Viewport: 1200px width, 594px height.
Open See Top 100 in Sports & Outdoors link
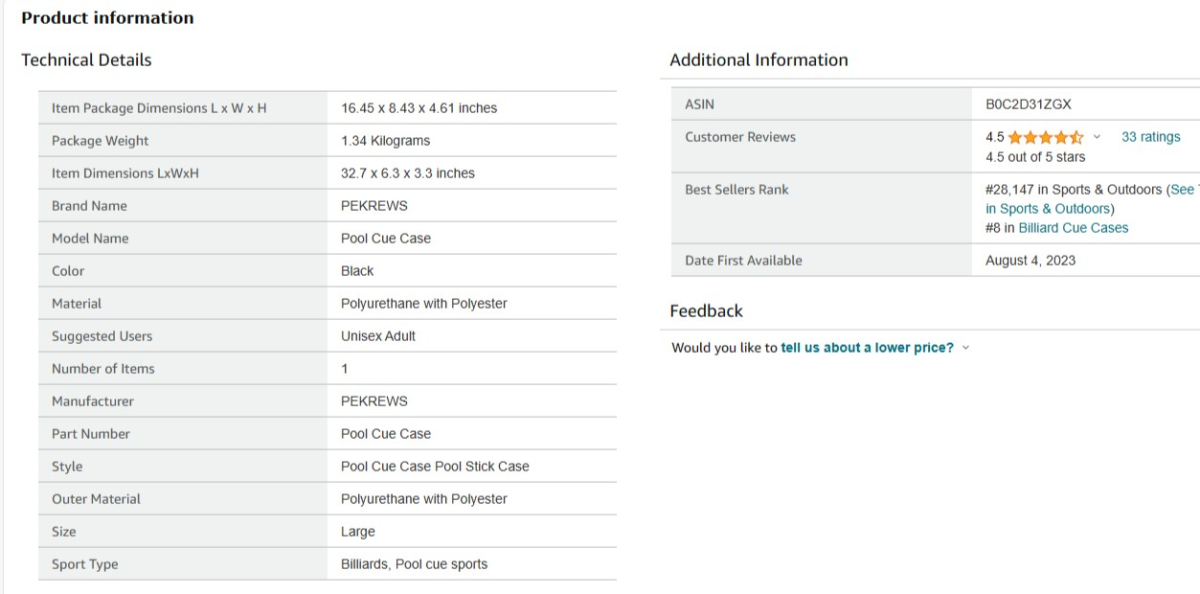tap(1050, 208)
